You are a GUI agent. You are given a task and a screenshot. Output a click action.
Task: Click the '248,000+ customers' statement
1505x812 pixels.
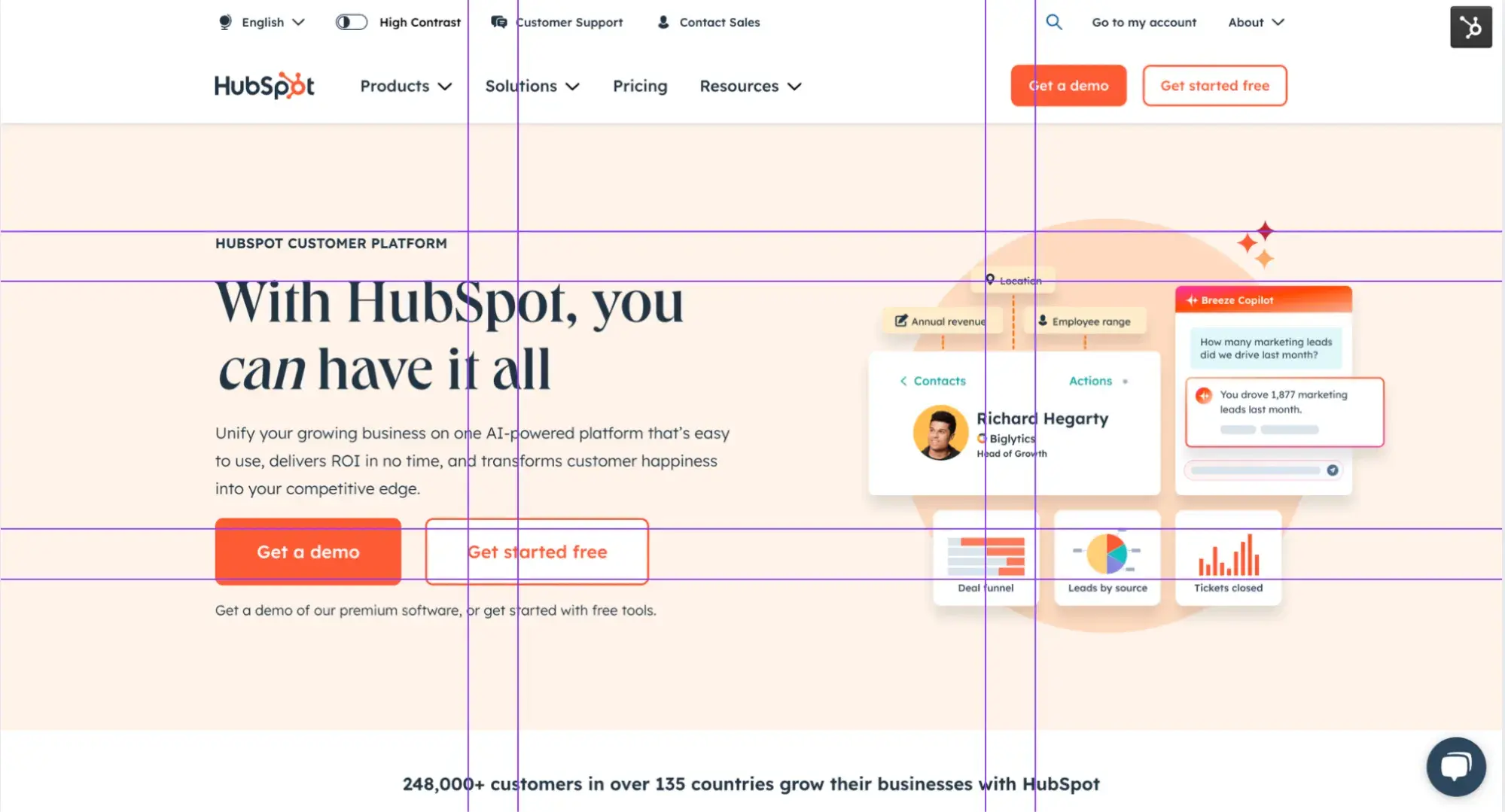click(x=751, y=783)
